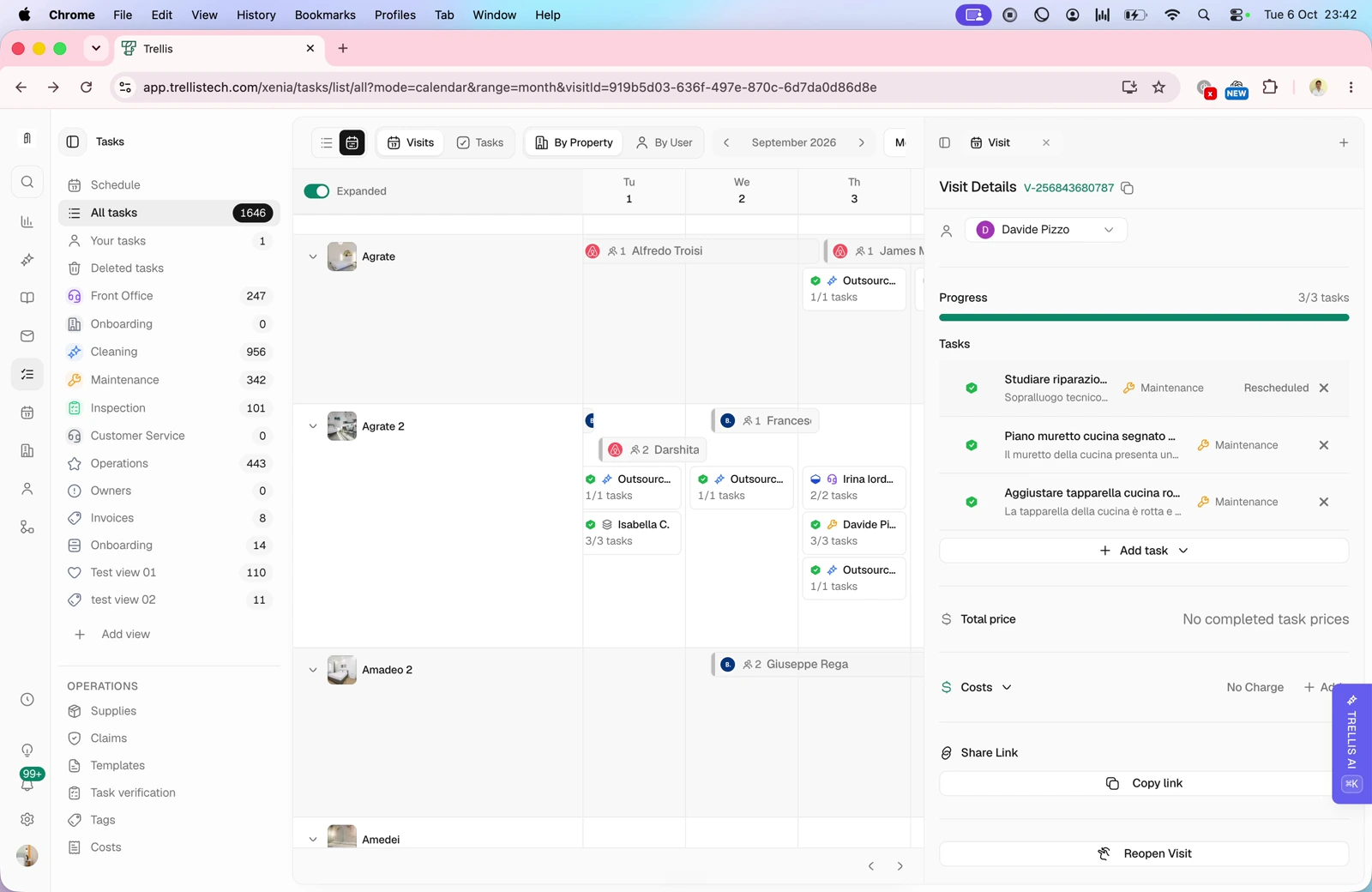
Task: Toggle completion check on Piano muretto task
Action: tap(972, 445)
